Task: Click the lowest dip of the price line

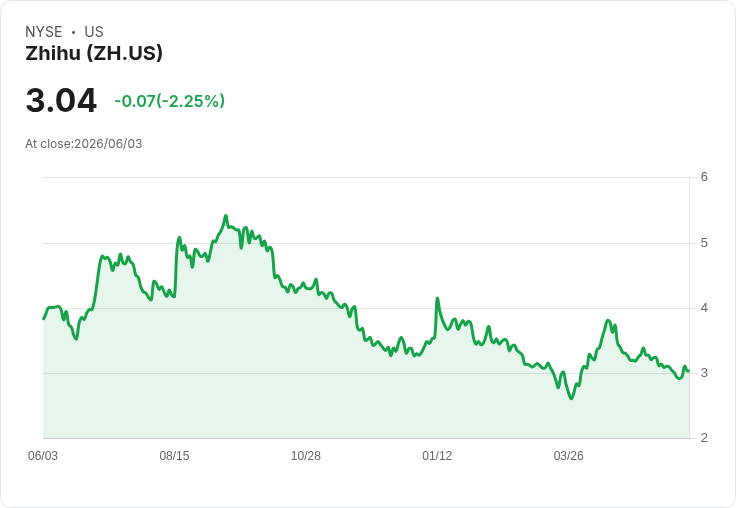Action: tap(571, 398)
